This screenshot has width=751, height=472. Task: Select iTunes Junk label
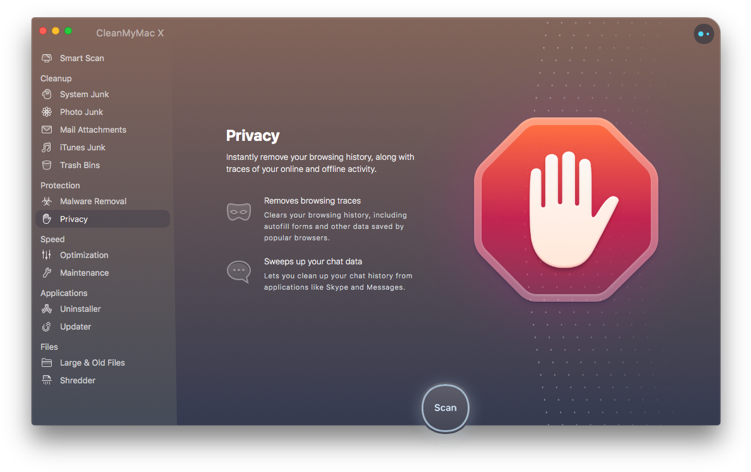point(82,147)
